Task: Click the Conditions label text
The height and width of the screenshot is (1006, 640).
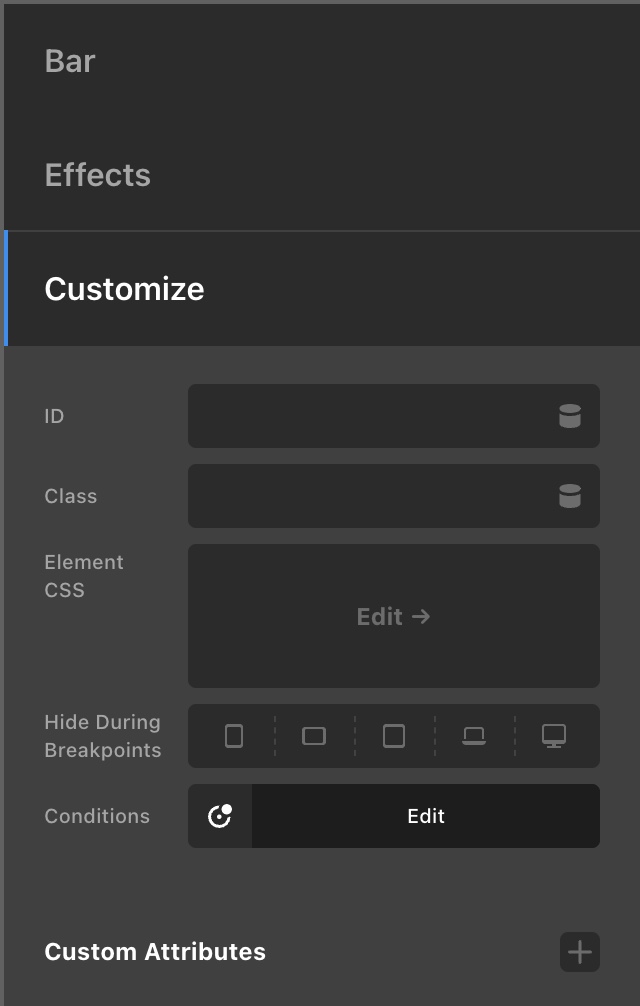Action: tap(97, 816)
